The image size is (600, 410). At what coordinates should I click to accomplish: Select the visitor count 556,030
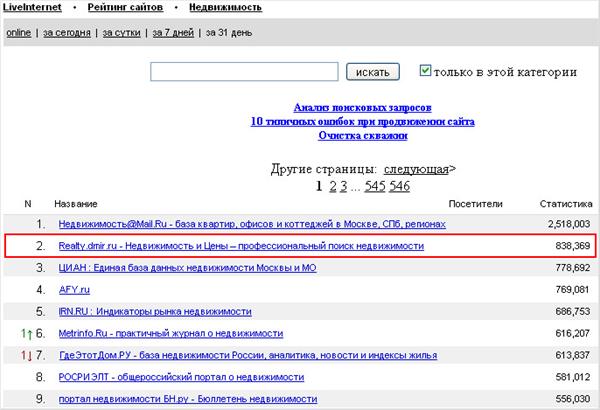click(573, 399)
